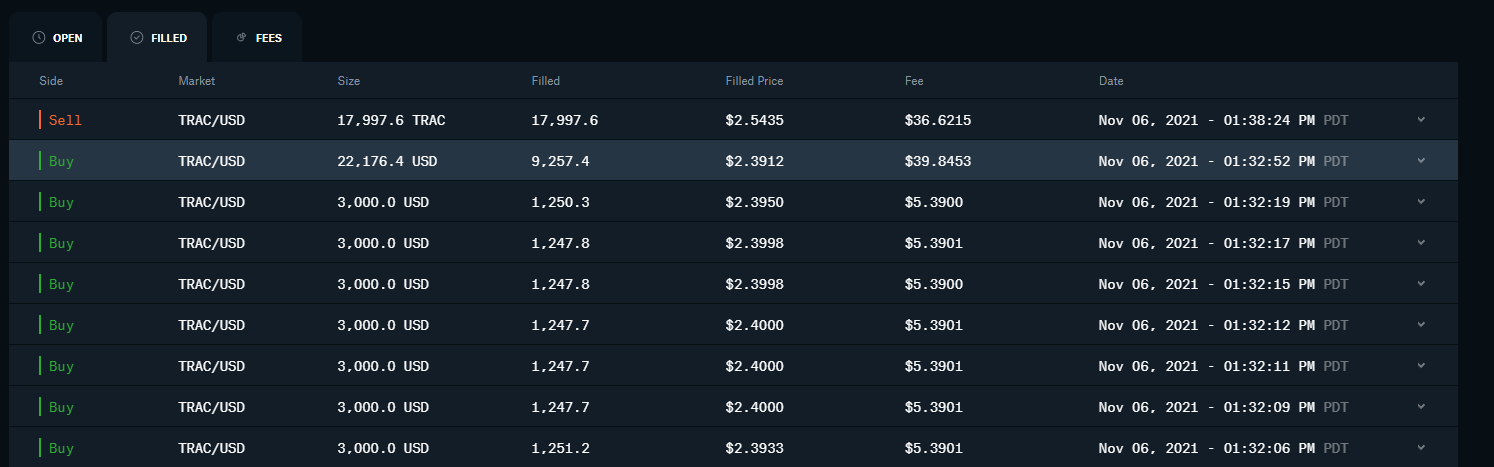
Task: Expand the Buy order at 01:32:17 PM
Action: [1421, 243]
